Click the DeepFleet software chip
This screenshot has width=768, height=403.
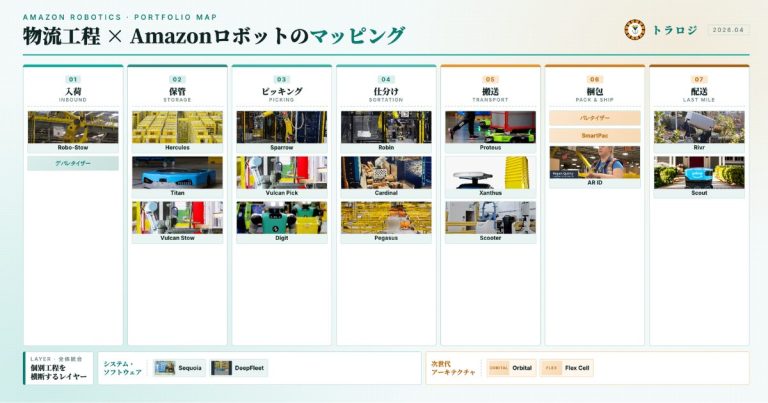[239, 368]
